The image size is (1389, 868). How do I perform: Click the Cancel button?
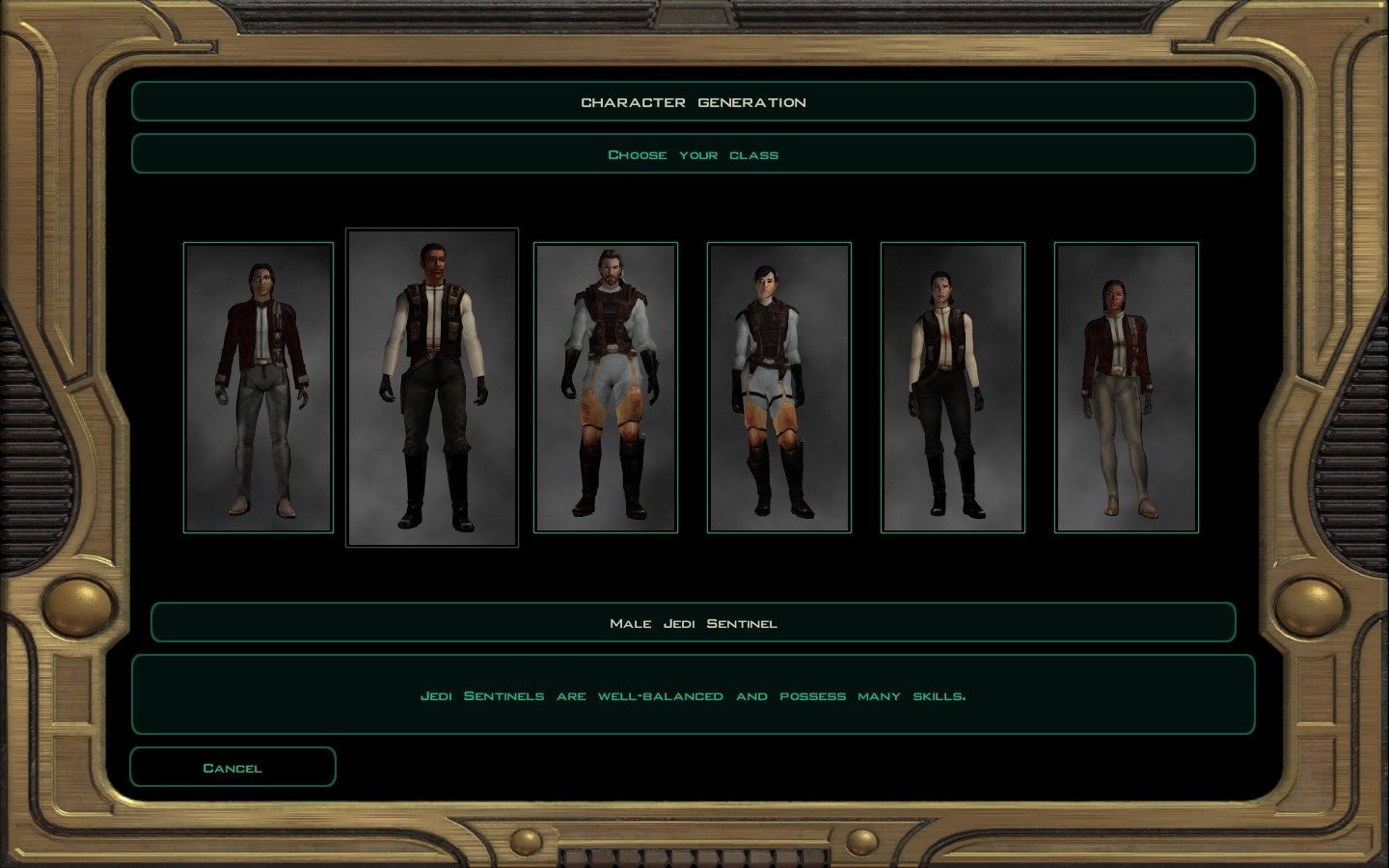[x=232, y=767]
